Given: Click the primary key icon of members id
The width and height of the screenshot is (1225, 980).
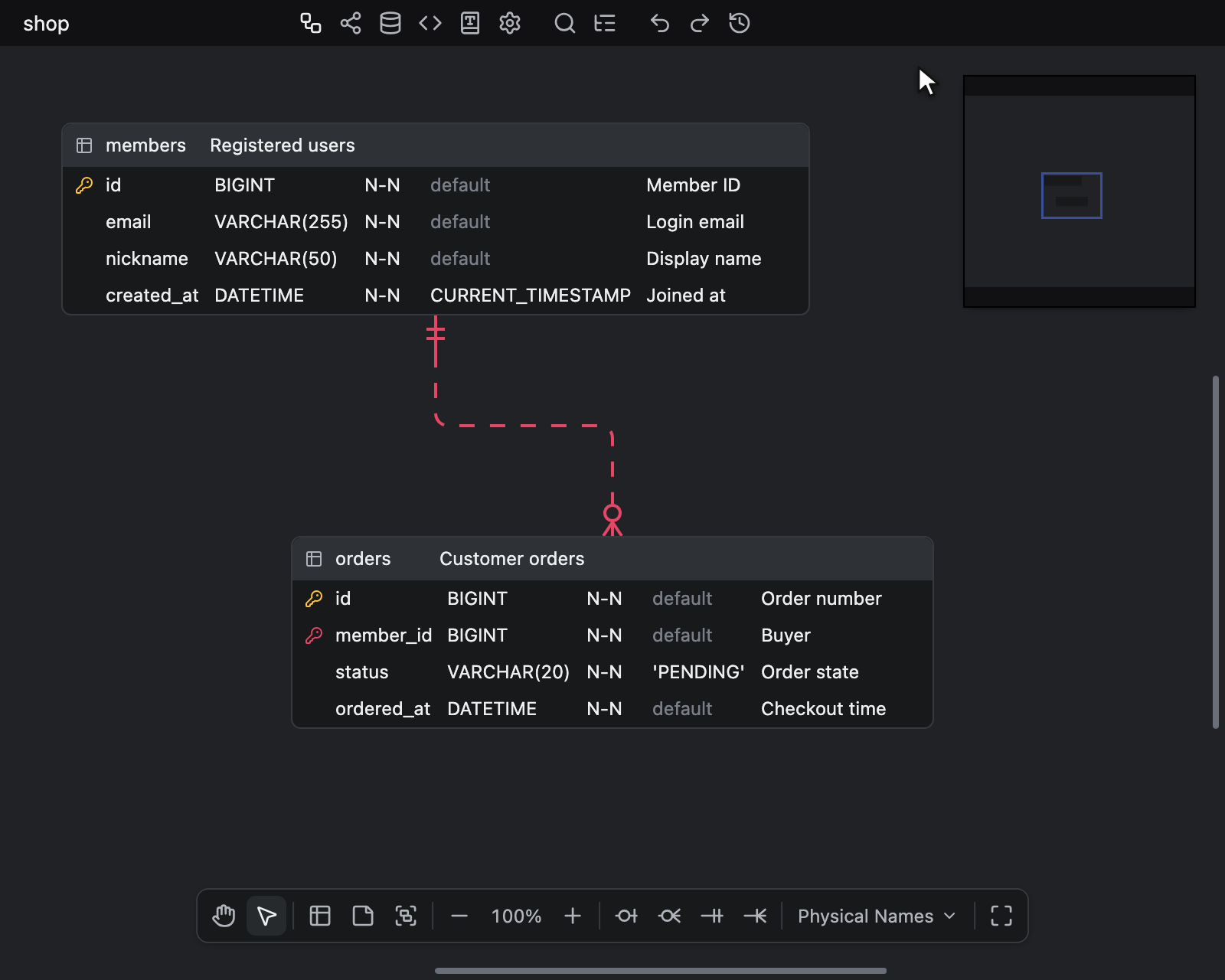Looking at the screenshot, I should click(84, 185).
